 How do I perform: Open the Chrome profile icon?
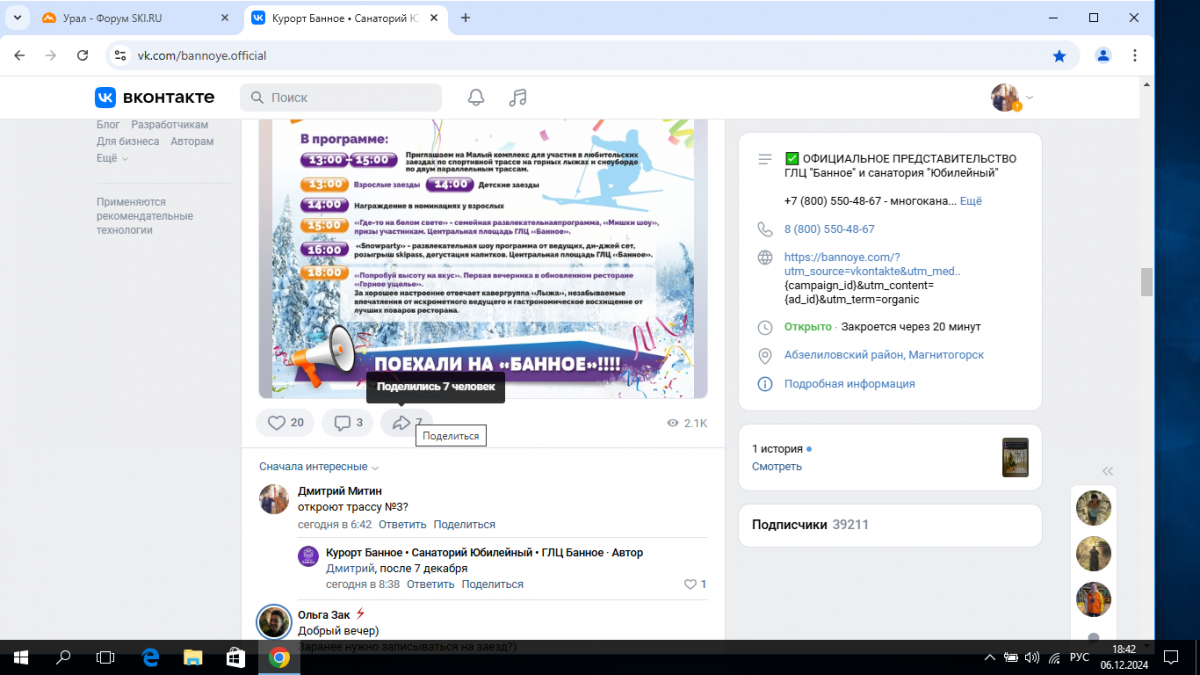[x=1103, y=56]
